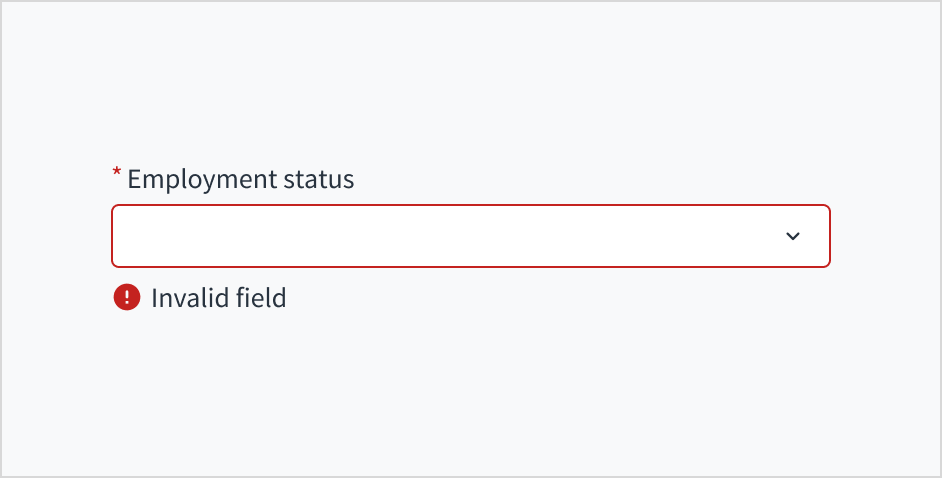Click the circular alert icon beside Invalid field
This screenshot has height=478, width=942.
[x=127, y=297]
